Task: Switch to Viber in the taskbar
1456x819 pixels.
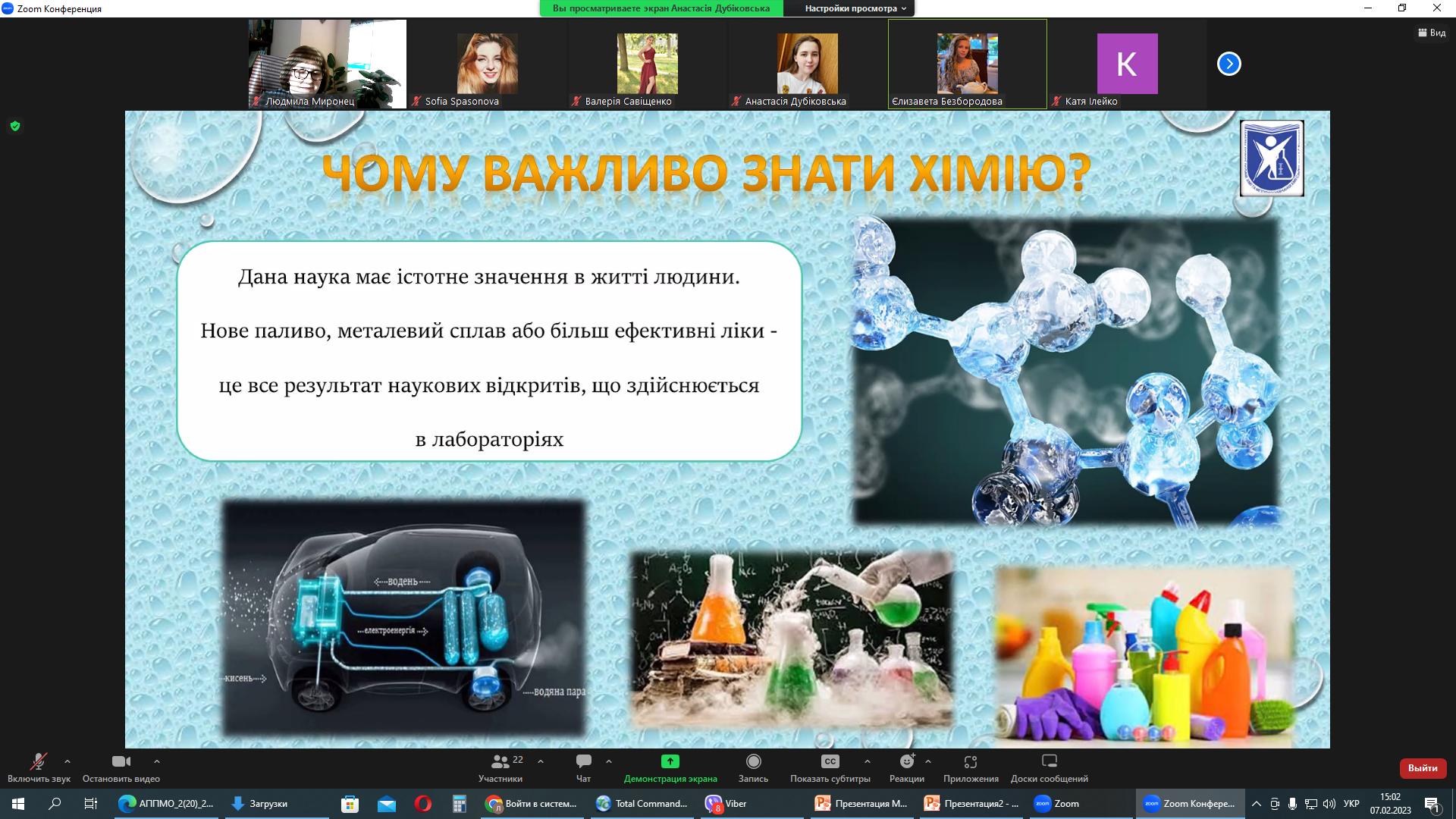Action: (726, 804)
